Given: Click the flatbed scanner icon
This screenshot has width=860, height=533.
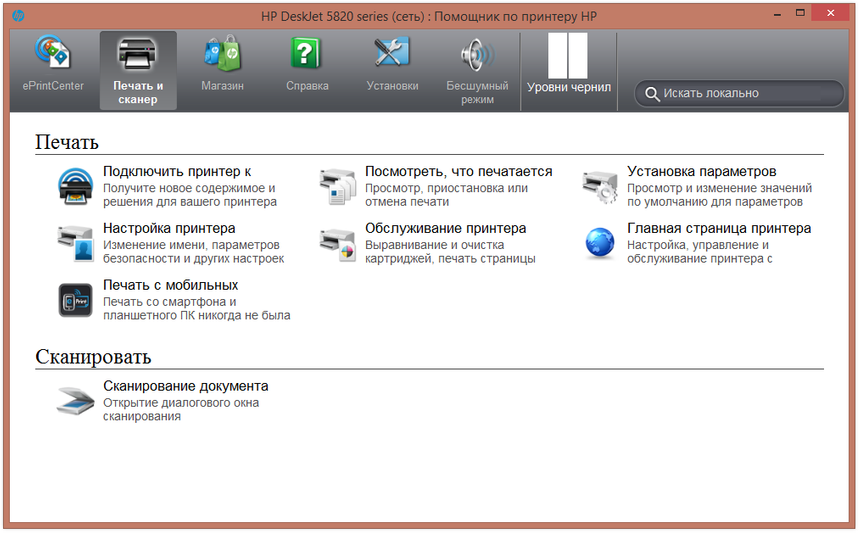Looking at the screenshot, I should click(x=75, y=401).
